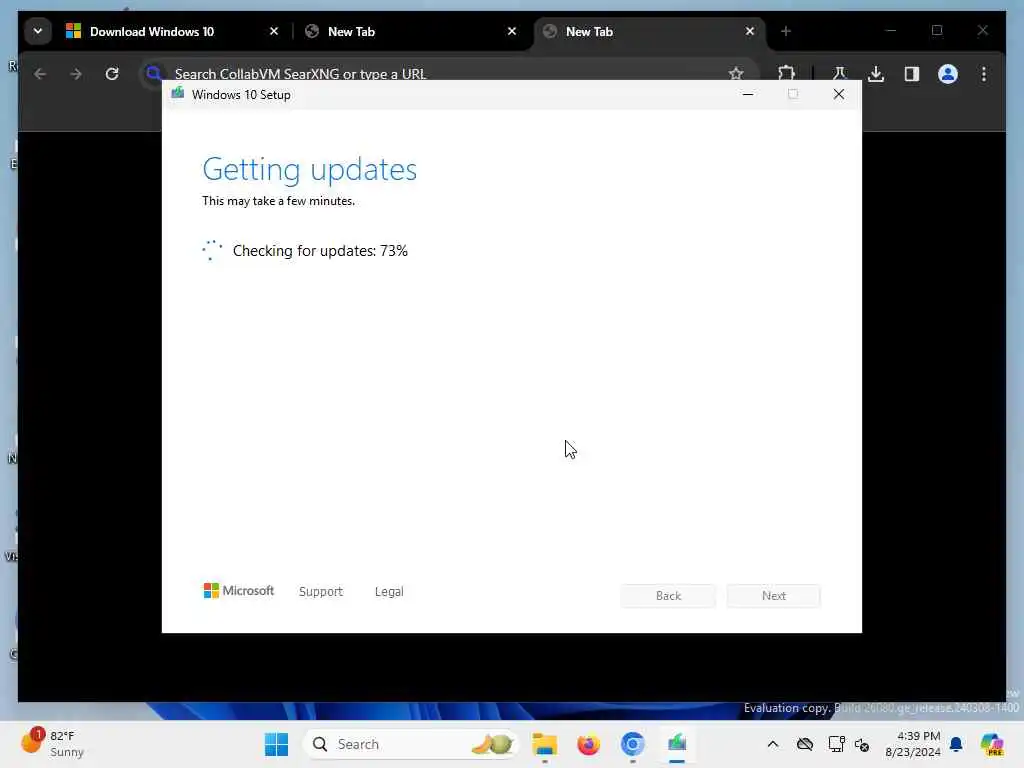Viewport: 1024px width, 768px height.
Task: Toggle Chrome side panel
Action: 912,74
